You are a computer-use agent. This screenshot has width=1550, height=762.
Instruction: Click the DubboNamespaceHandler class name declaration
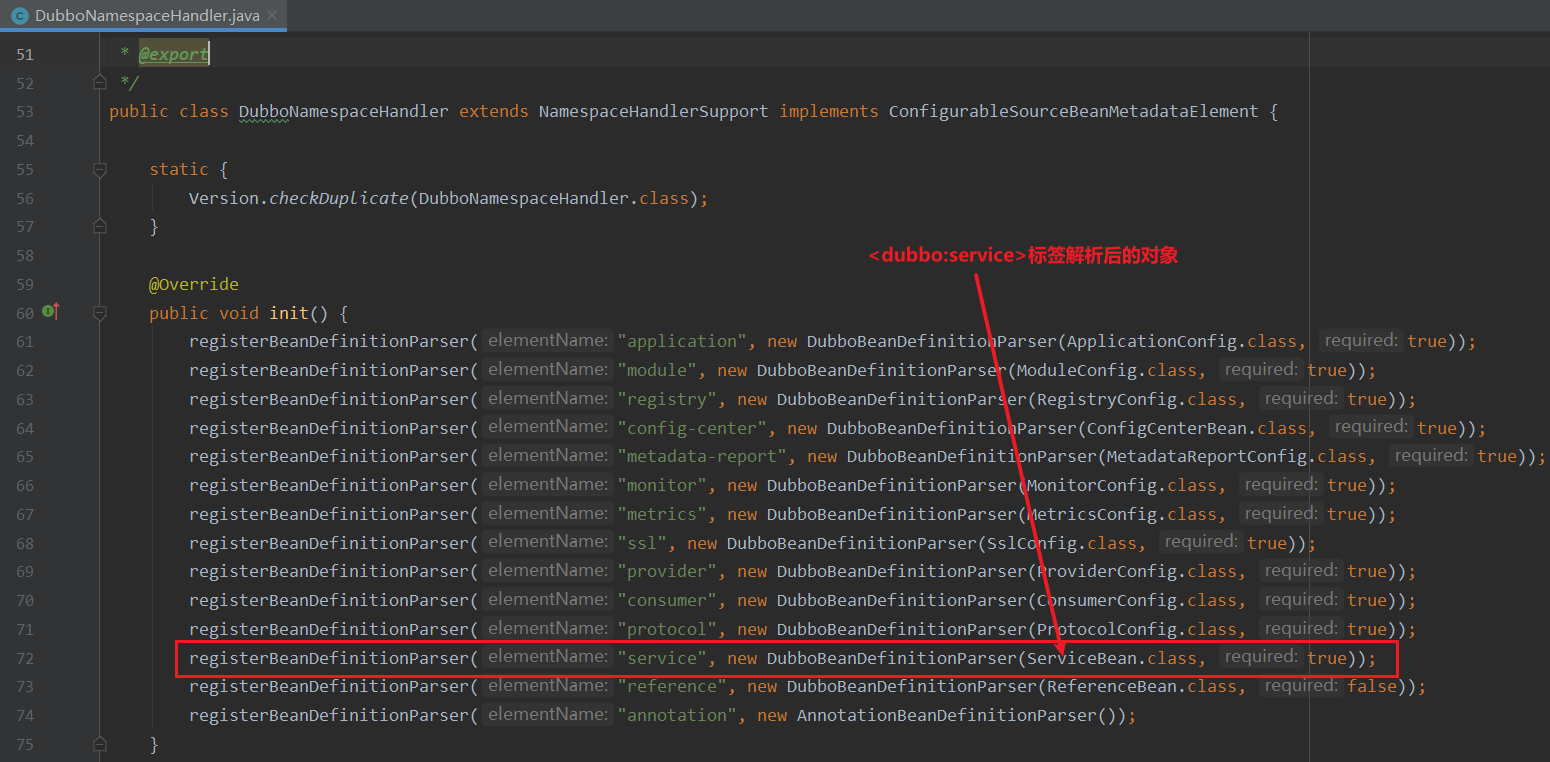click(x=343, y=112)
